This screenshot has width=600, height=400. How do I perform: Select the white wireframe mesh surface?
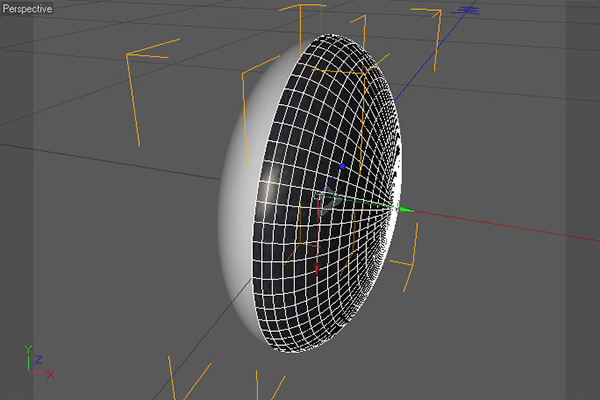(325, 191)
